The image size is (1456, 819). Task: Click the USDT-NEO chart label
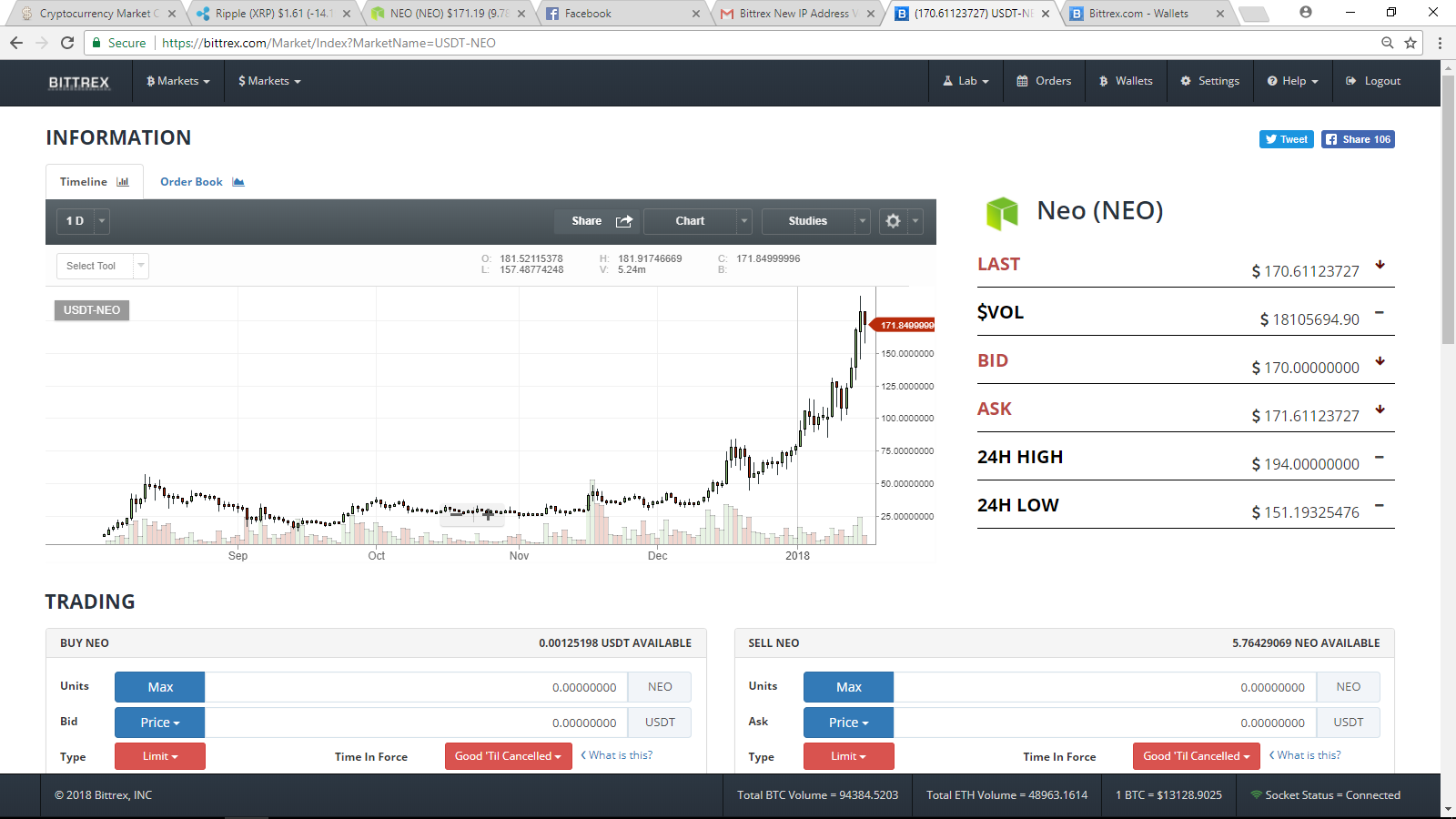[x=92, y=310]
